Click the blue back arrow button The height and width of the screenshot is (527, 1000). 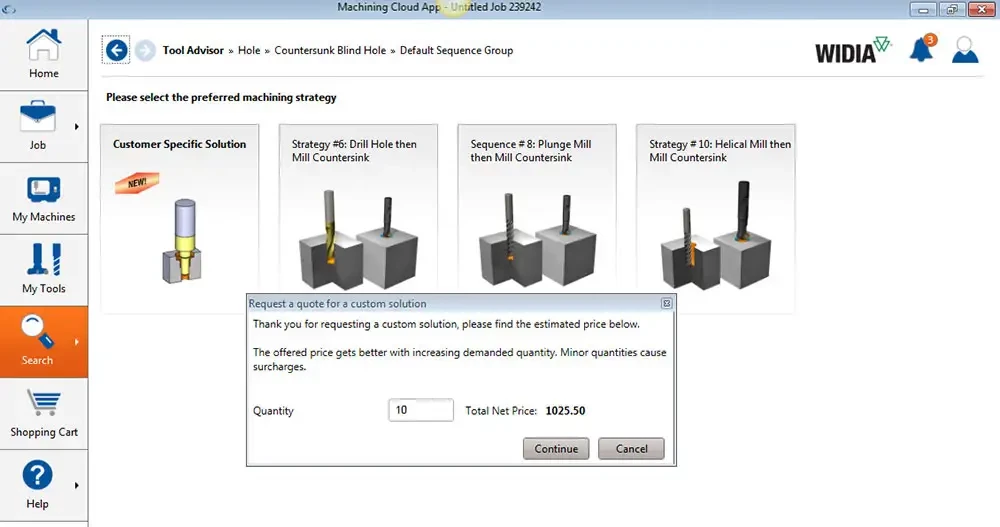tap(116, 50)
